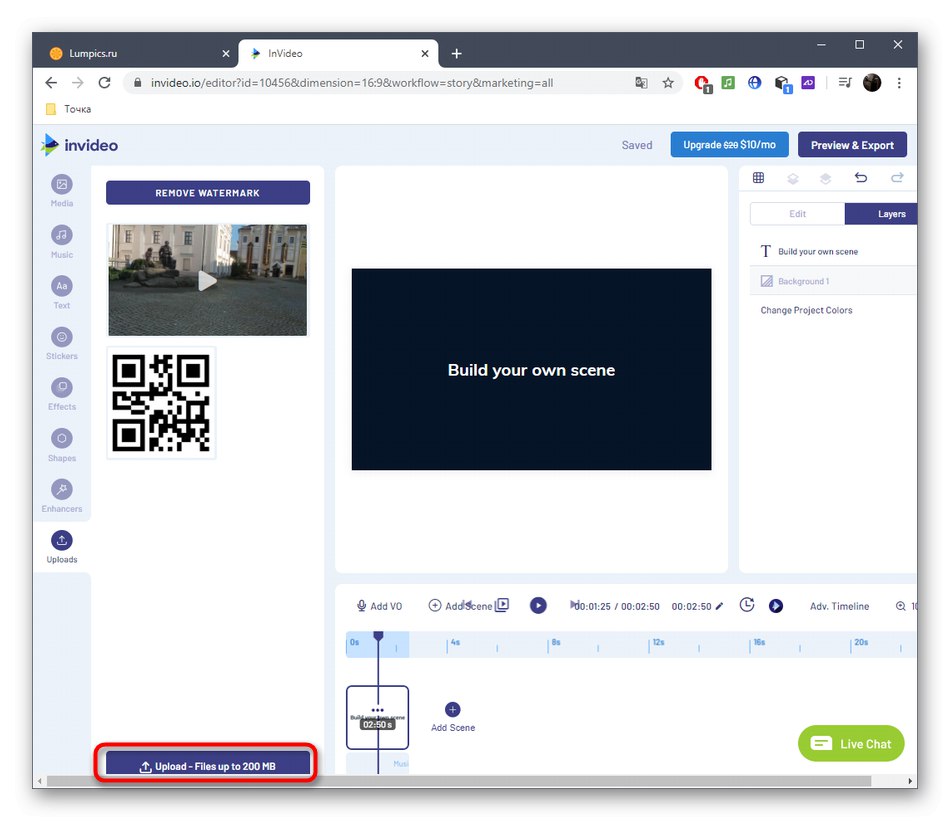Select the Build your own scene layer
The image size is (950, 821).
click(833, 251)
